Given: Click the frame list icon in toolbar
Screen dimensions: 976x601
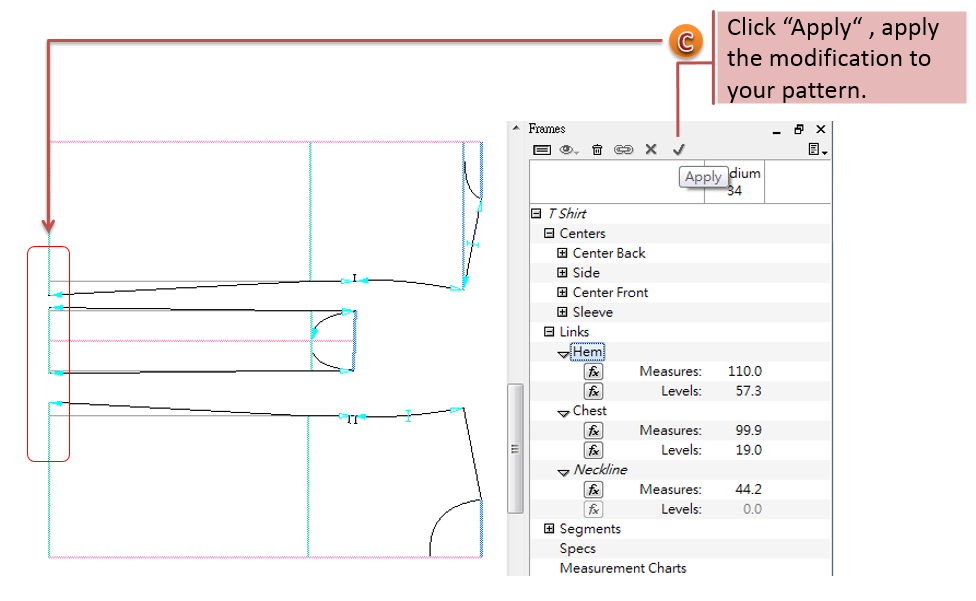Looking at the screenshot, I should pos(541,149).
